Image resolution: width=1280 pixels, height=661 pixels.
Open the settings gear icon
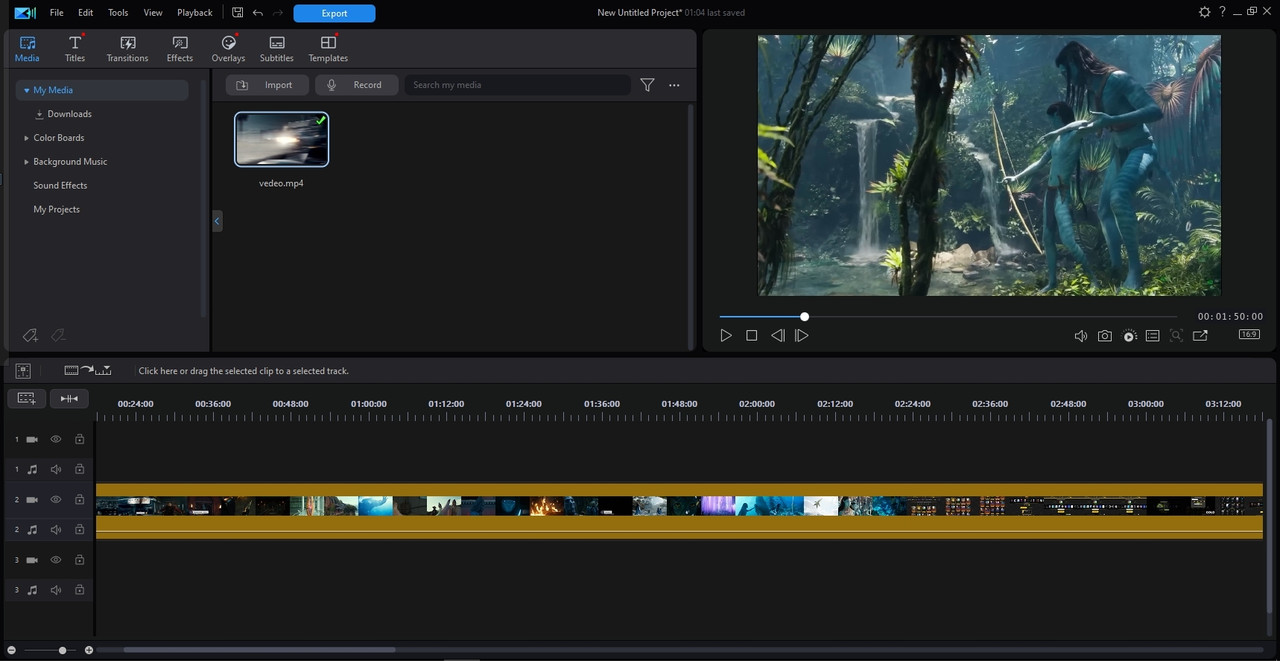(x=1204, y=12)
